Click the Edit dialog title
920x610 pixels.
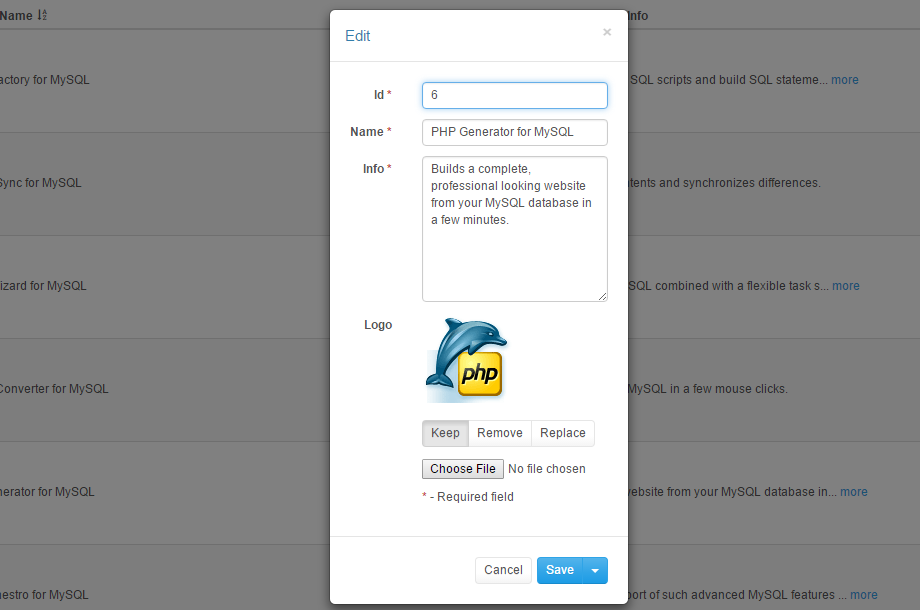[357, 36]
